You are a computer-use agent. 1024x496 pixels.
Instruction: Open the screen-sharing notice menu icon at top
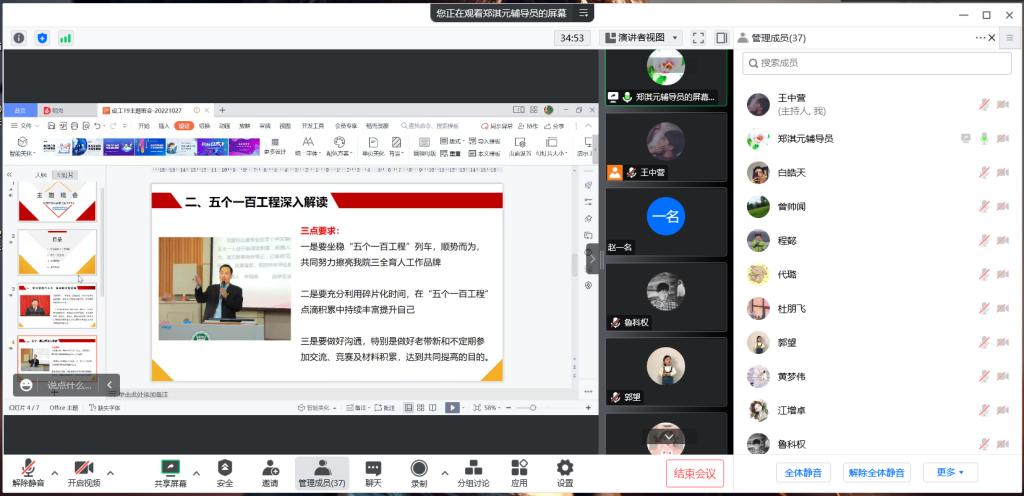pos(583,13)
